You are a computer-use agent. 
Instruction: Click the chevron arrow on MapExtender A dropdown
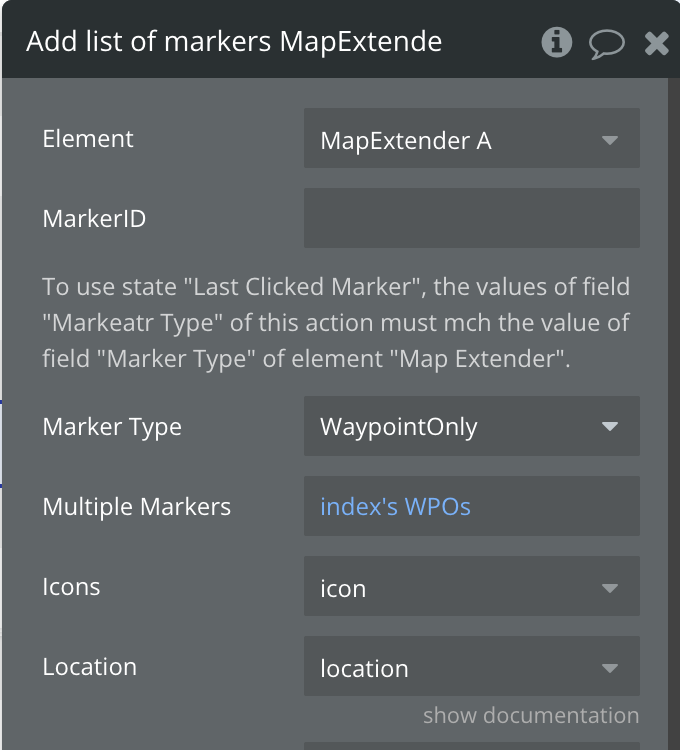tap(610, 141)
